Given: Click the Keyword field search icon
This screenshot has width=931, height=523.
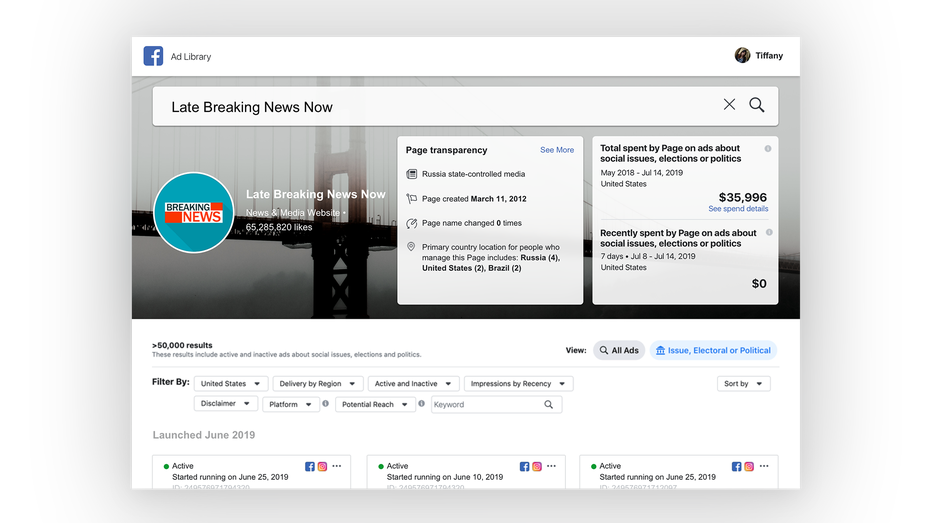Looking at the screenshot, I should point(549,404).
